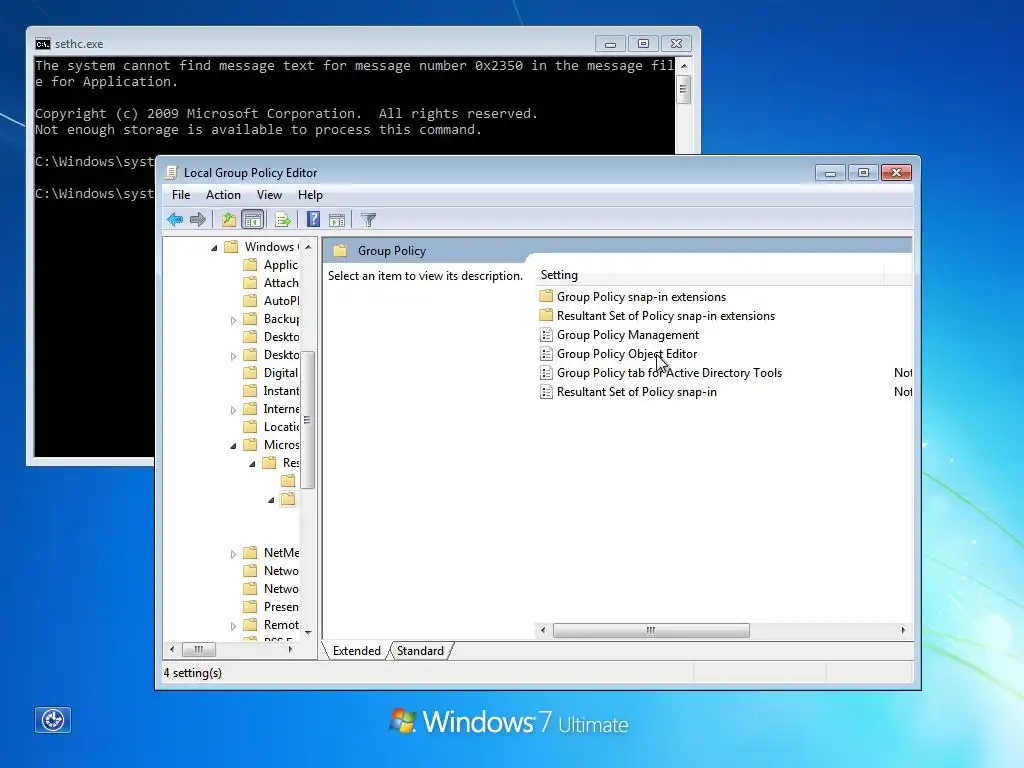This screenshot has height=768, width=1024.
Task: Click the AutoPl folder icon in tree
Action: point(250,301)
